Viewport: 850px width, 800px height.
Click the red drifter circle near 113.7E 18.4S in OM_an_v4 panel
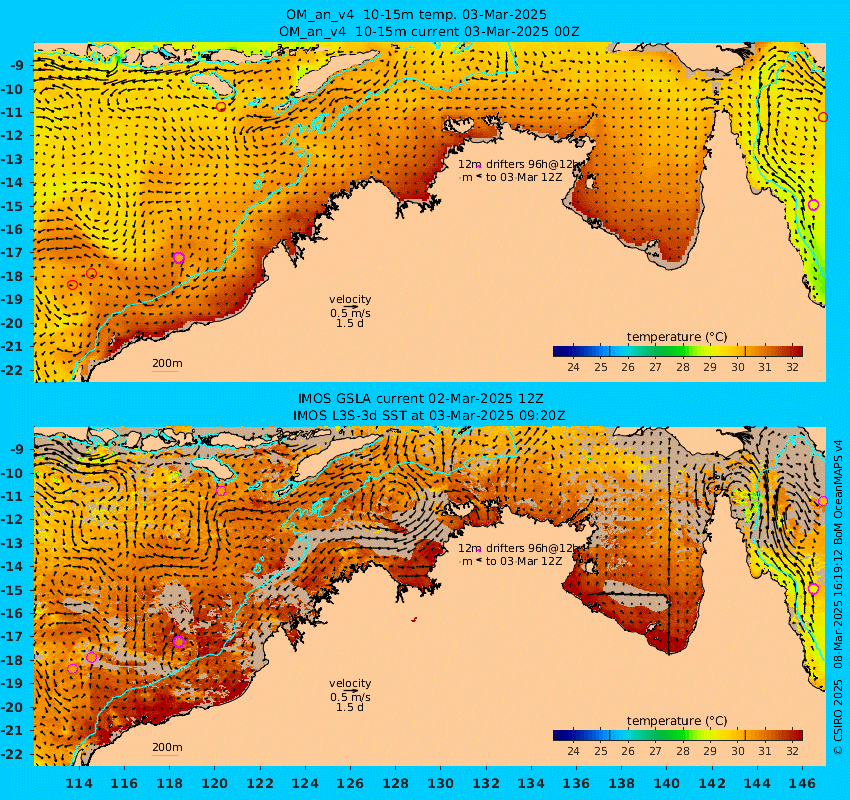point(73,285)
